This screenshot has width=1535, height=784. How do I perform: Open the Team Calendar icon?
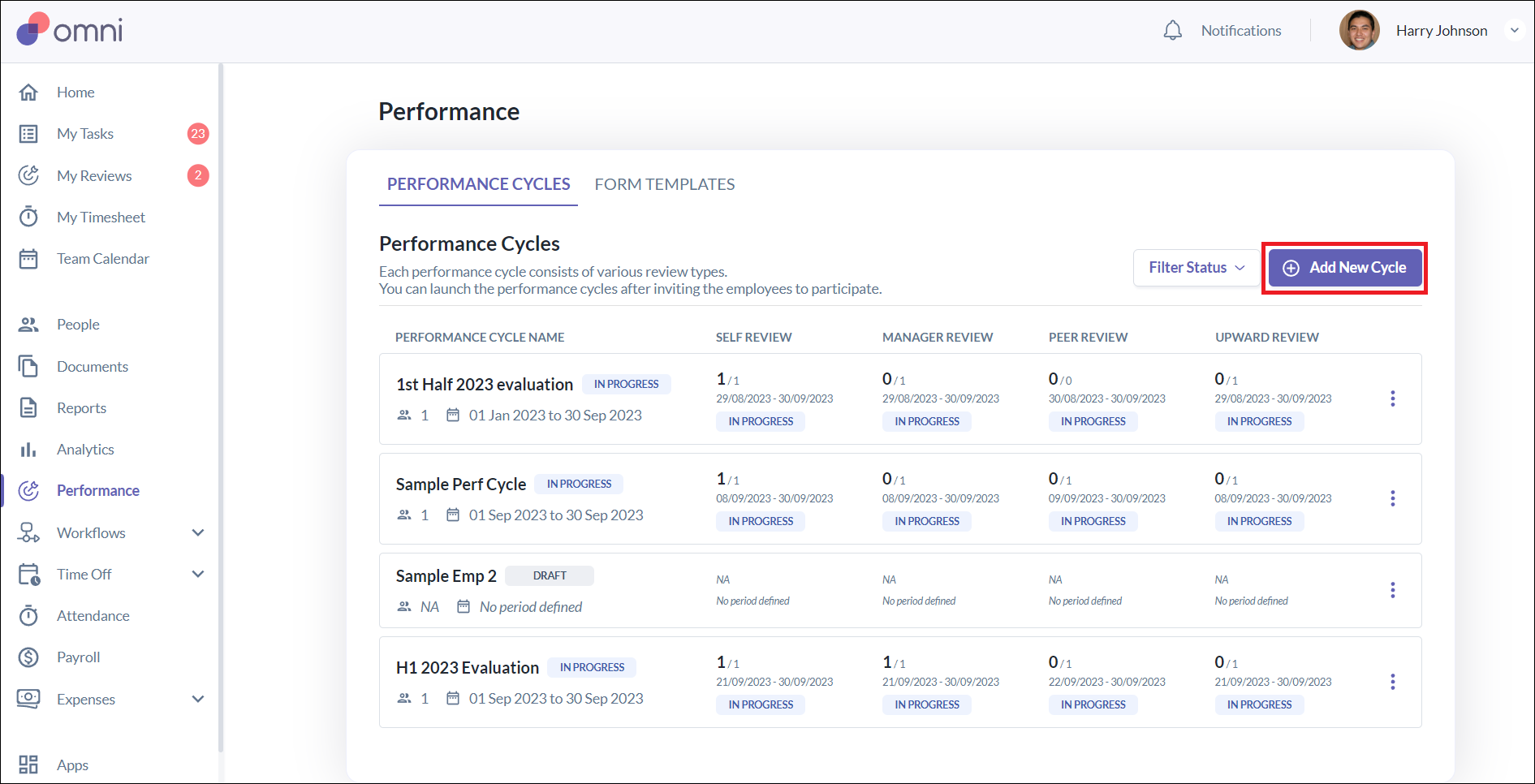28,259
